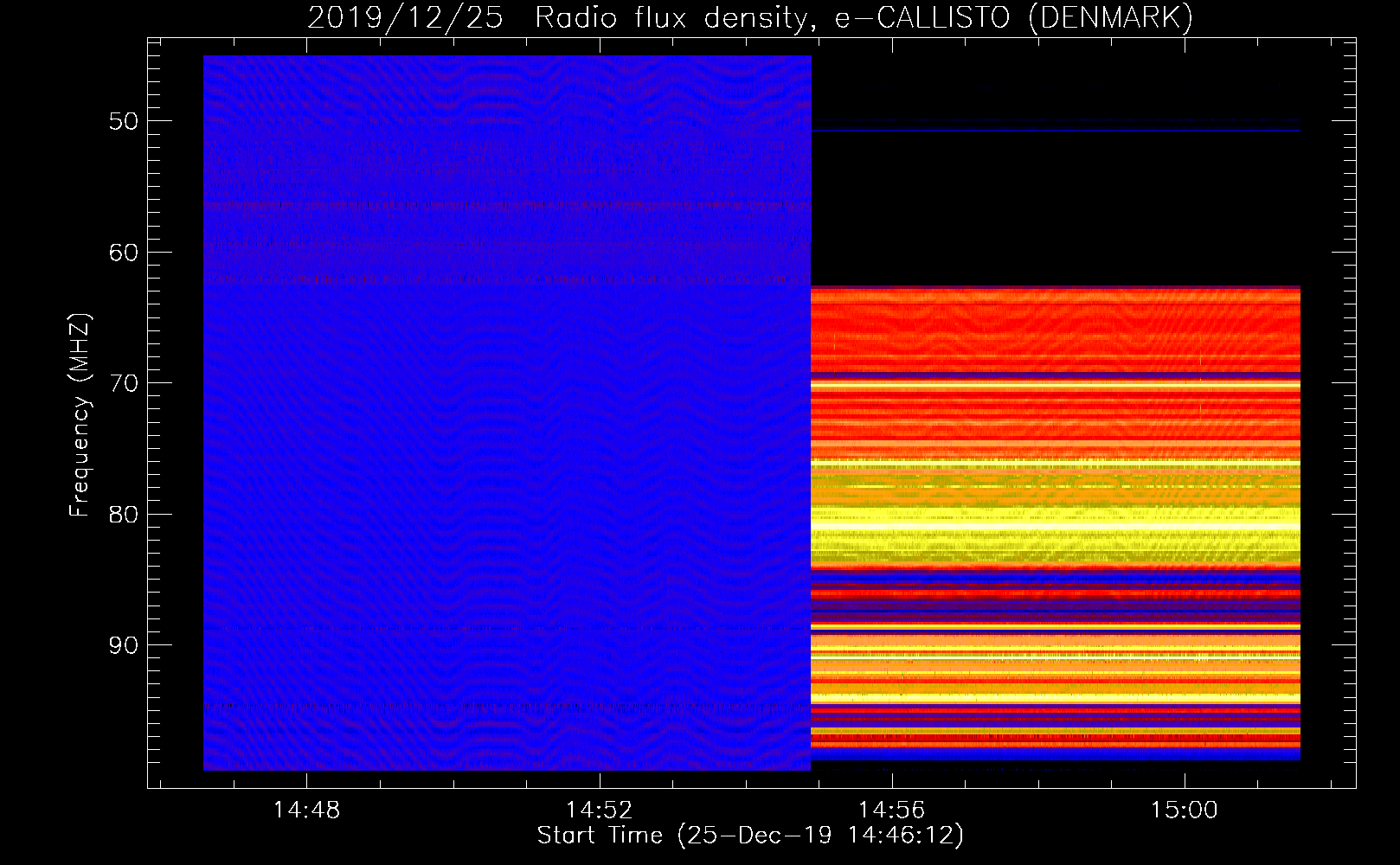Click the time tick label '14:52'

pos(599,811)
